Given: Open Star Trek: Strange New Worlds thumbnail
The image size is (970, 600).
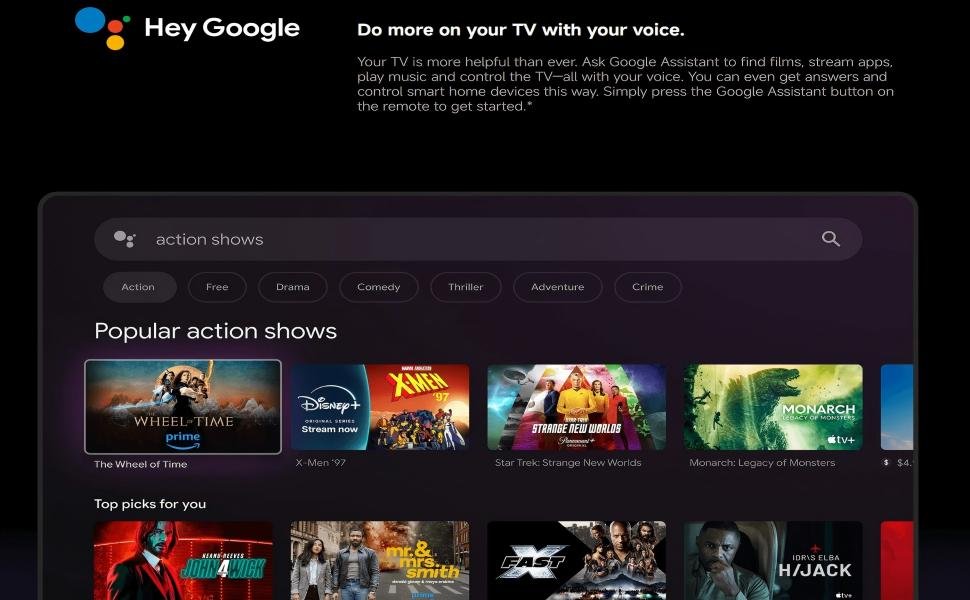Looking at the screenshot, I should click(577, 407).
